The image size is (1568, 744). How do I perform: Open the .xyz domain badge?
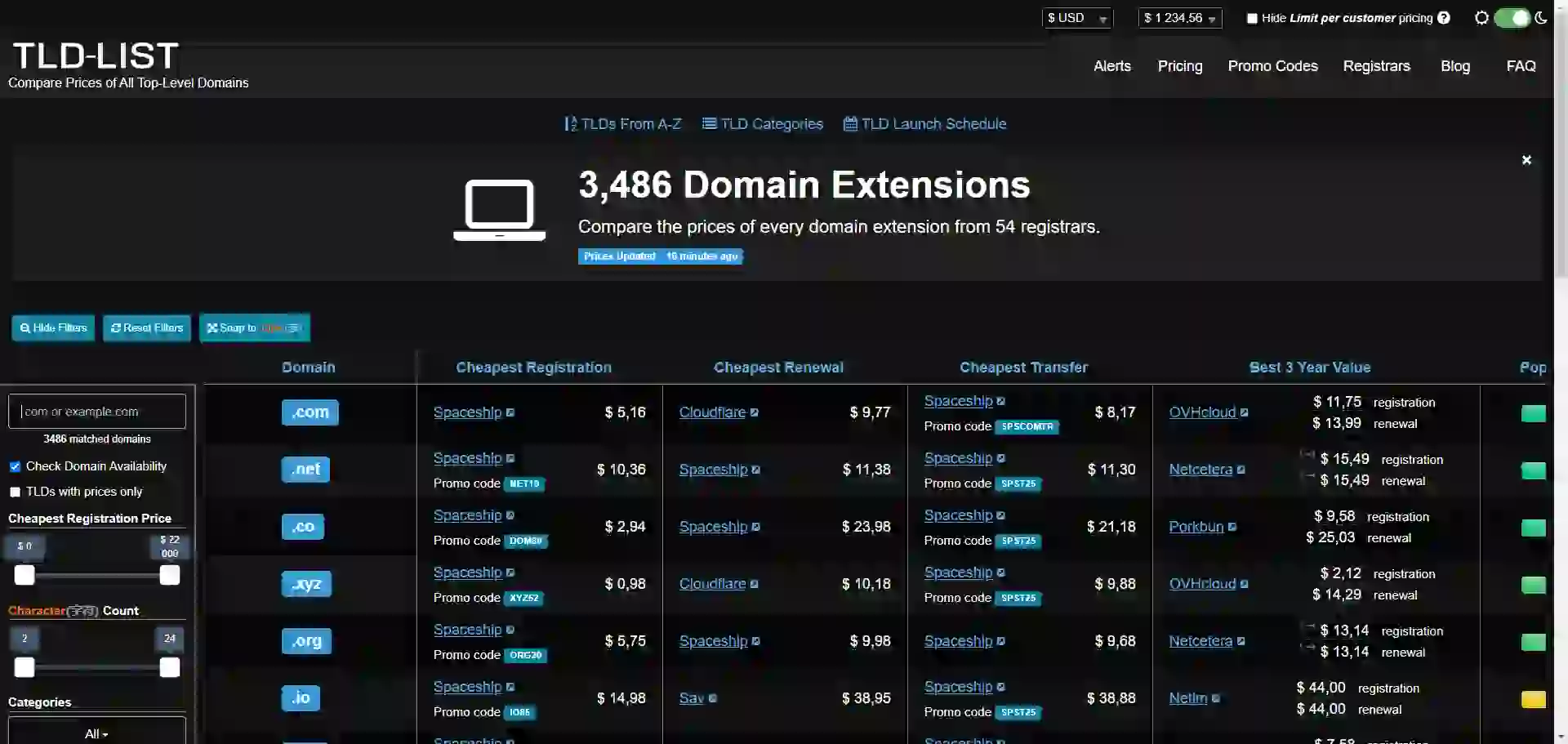(306, 584)
